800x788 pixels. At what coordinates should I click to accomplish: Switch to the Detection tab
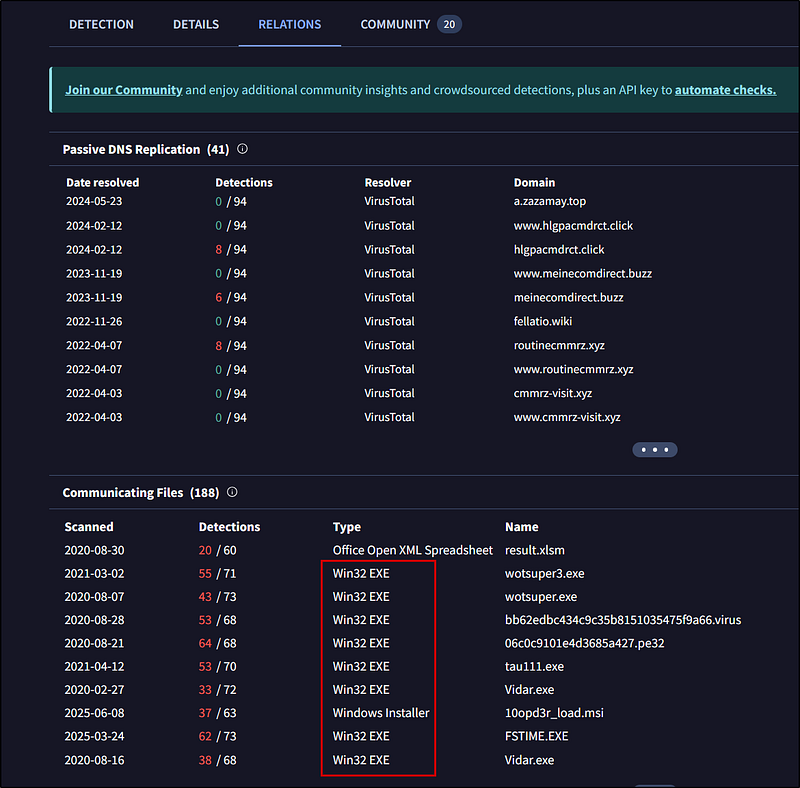[x=101, y=24]
